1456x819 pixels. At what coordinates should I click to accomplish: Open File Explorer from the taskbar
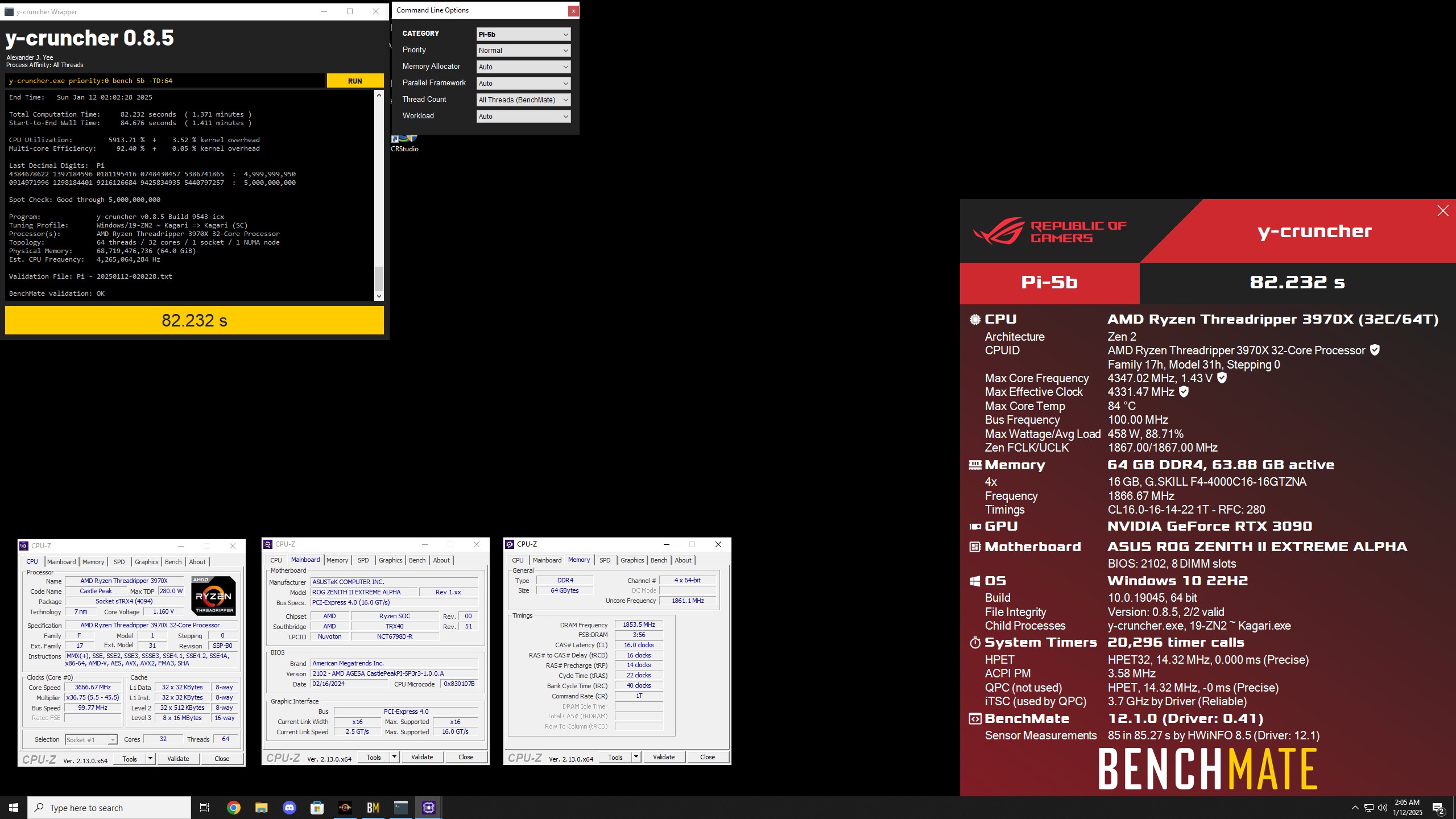pos(261,808)
